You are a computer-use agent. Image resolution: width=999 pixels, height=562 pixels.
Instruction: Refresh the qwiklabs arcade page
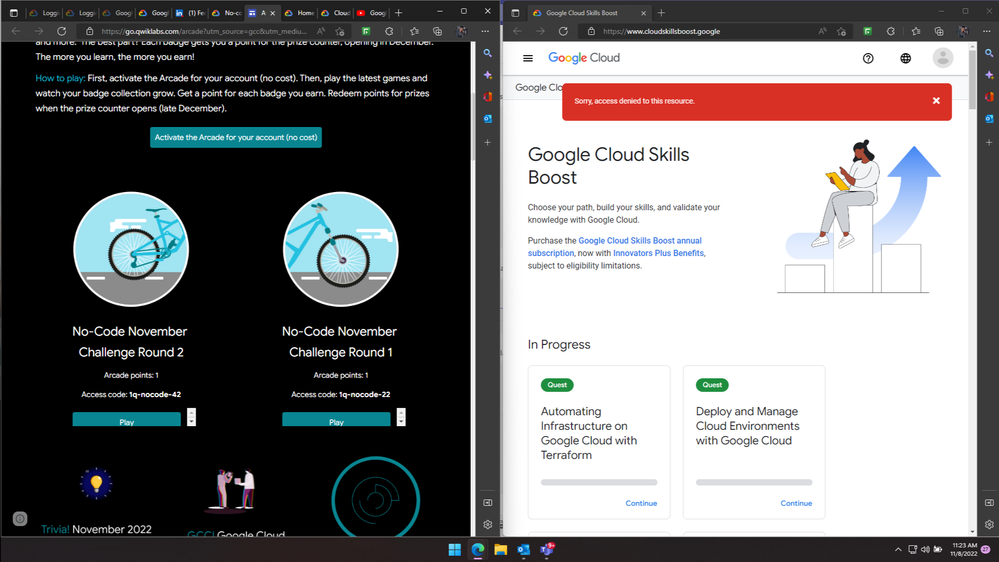point(61,31)
